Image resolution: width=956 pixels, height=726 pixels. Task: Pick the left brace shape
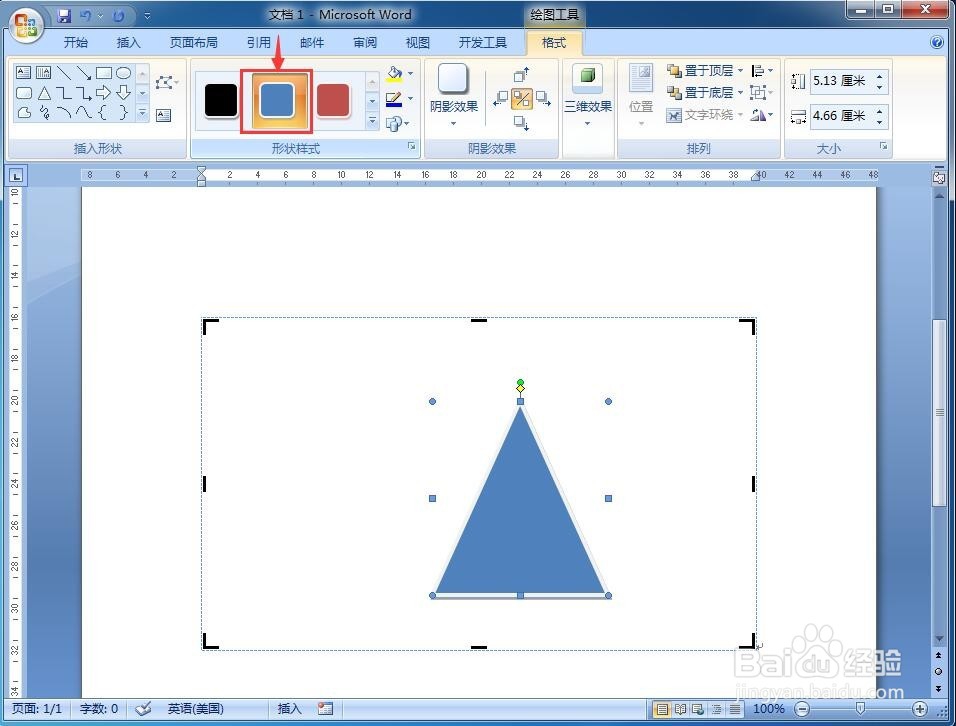(104, 113)
